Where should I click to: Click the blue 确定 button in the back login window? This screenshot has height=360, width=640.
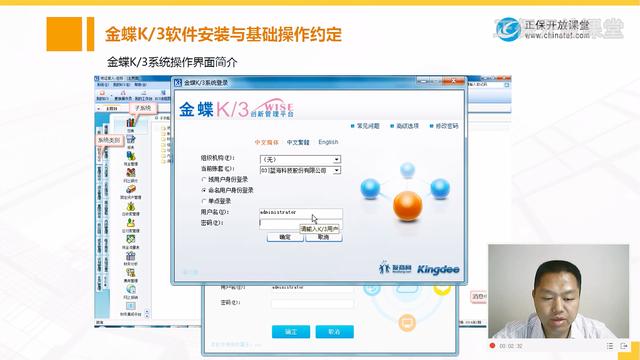291,332
